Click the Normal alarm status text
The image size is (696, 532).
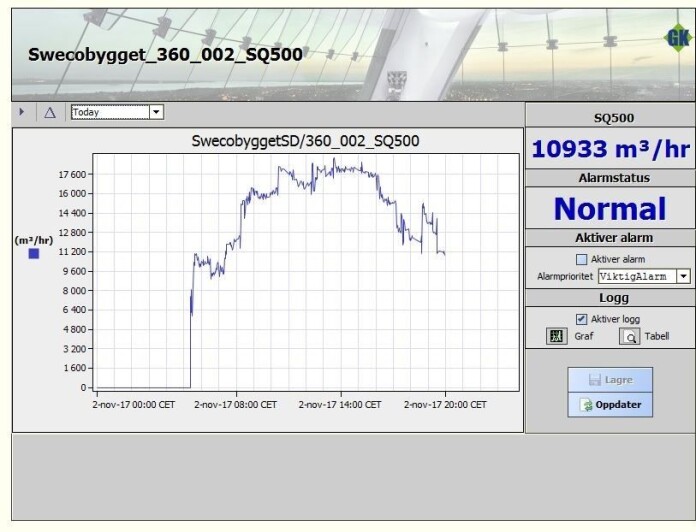point(610,209)
